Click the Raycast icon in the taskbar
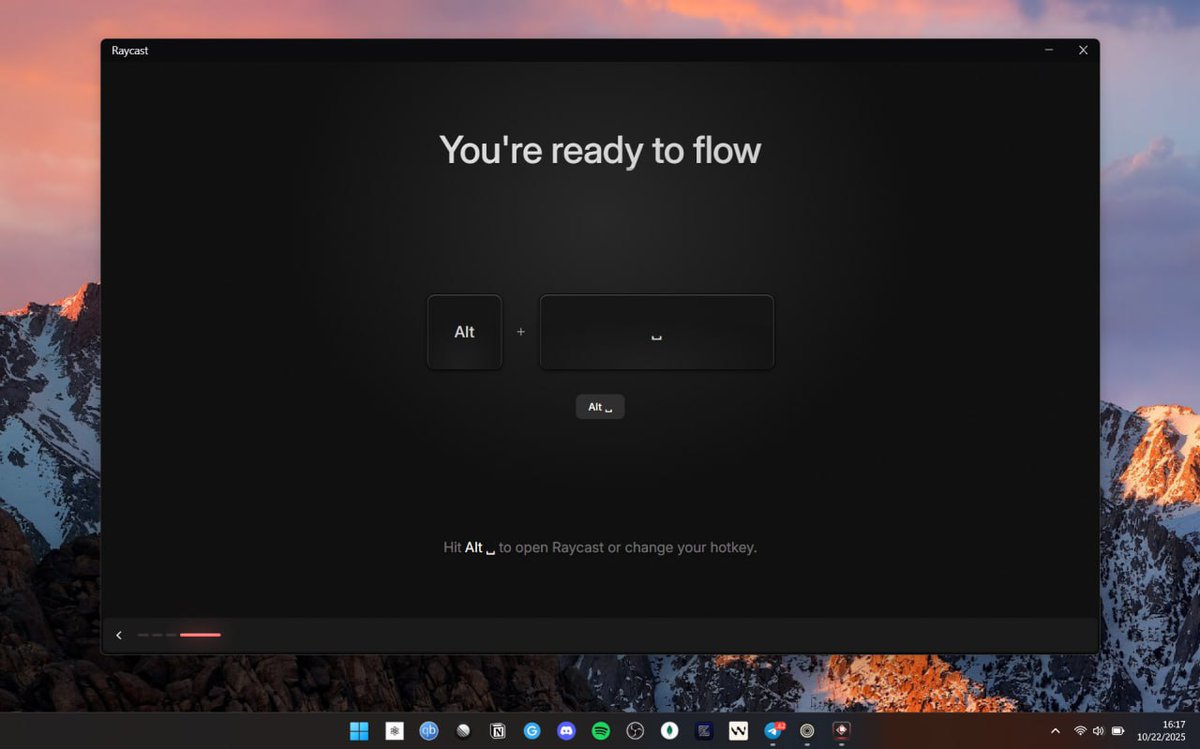1200x749 pixels. click(x=841, y=731)
